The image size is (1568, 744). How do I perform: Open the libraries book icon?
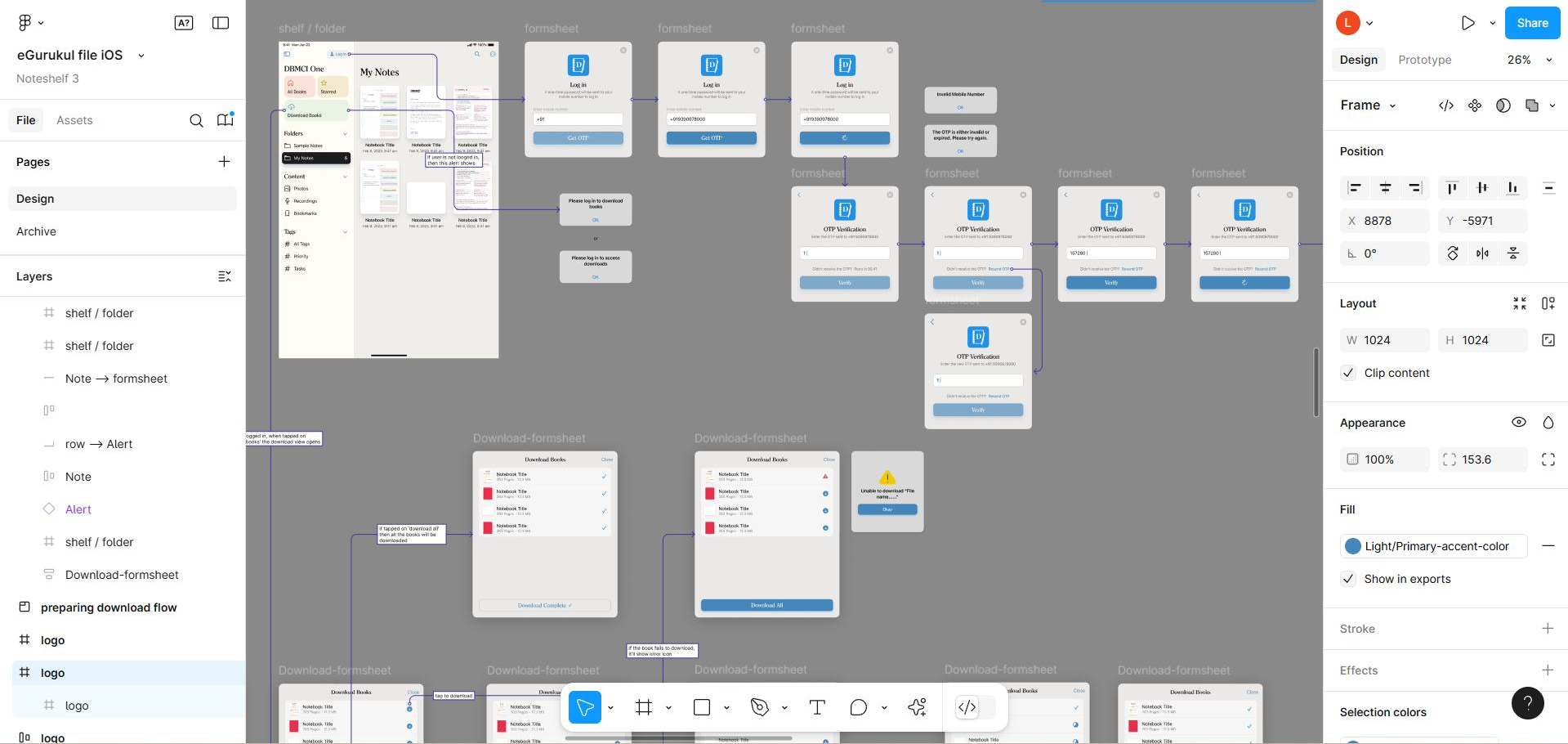(x=226, y=120)
